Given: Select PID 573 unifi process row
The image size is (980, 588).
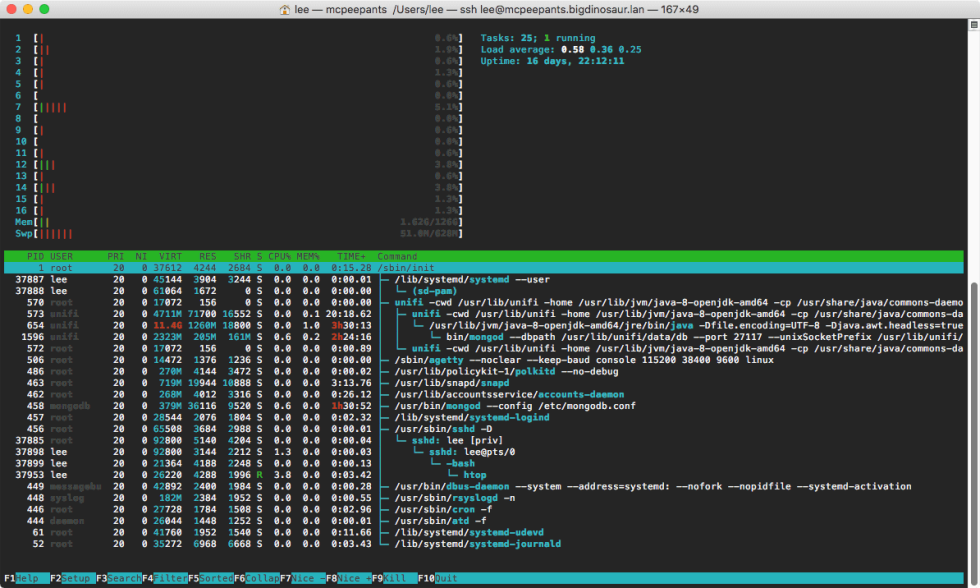Looking at the screenshot, I should pos(484,314).
